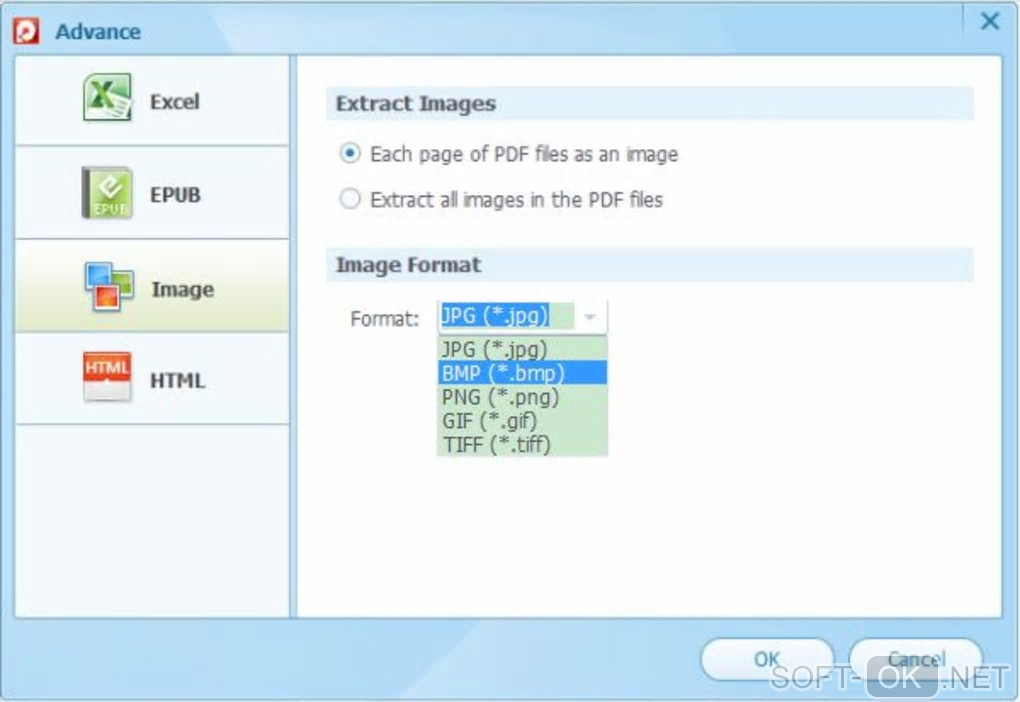This screenshot has height=702, width=1020.
Task: Click the Format combo box field
Action: point(522,317)
